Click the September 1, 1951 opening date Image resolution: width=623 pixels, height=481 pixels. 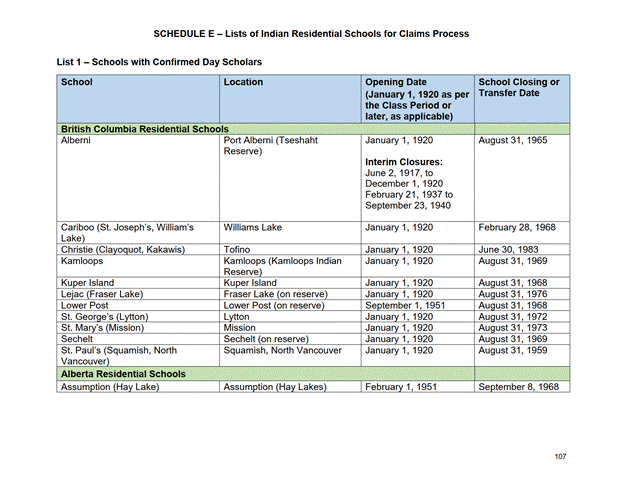pos(405,305)
